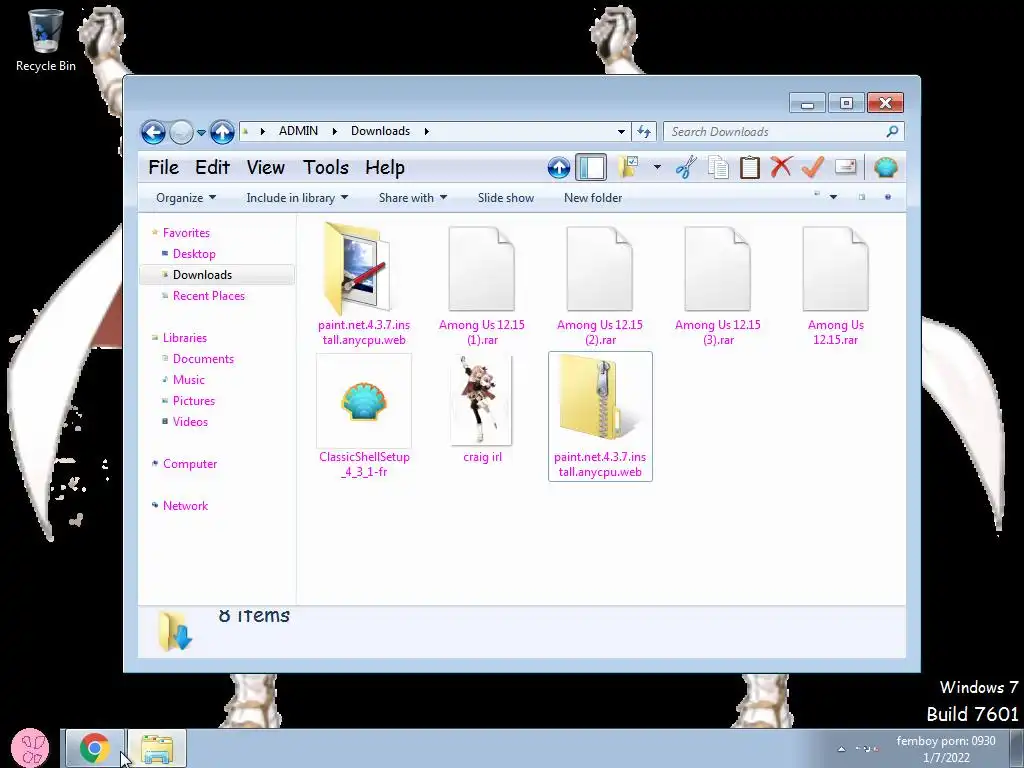Open the Music library
This screenshot has height=768, width=1024.
189,379
